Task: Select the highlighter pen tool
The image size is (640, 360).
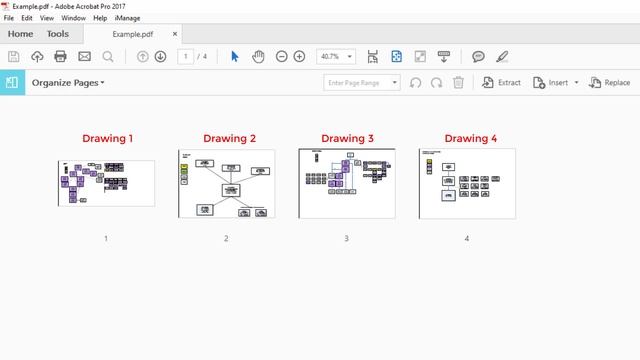Action: click(502, 56)
